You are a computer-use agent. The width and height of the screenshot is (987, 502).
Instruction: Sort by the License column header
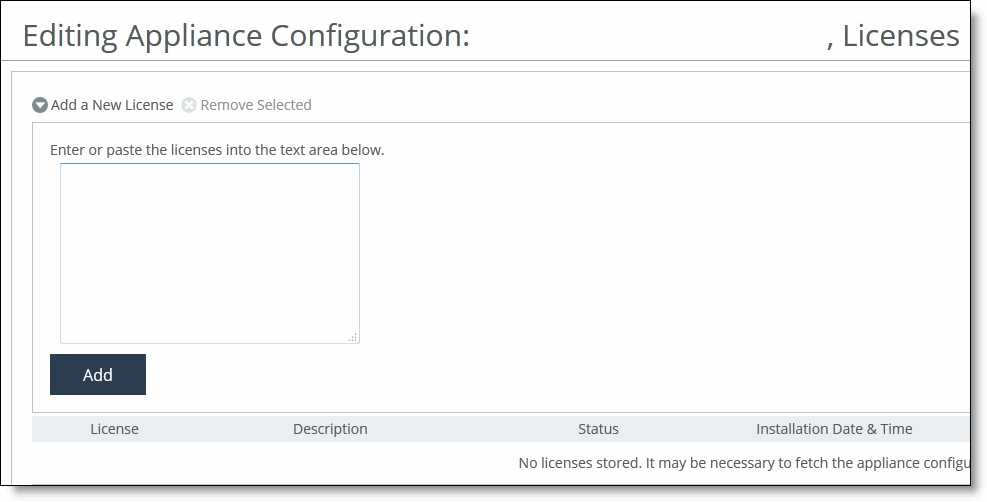coord(115,429)
